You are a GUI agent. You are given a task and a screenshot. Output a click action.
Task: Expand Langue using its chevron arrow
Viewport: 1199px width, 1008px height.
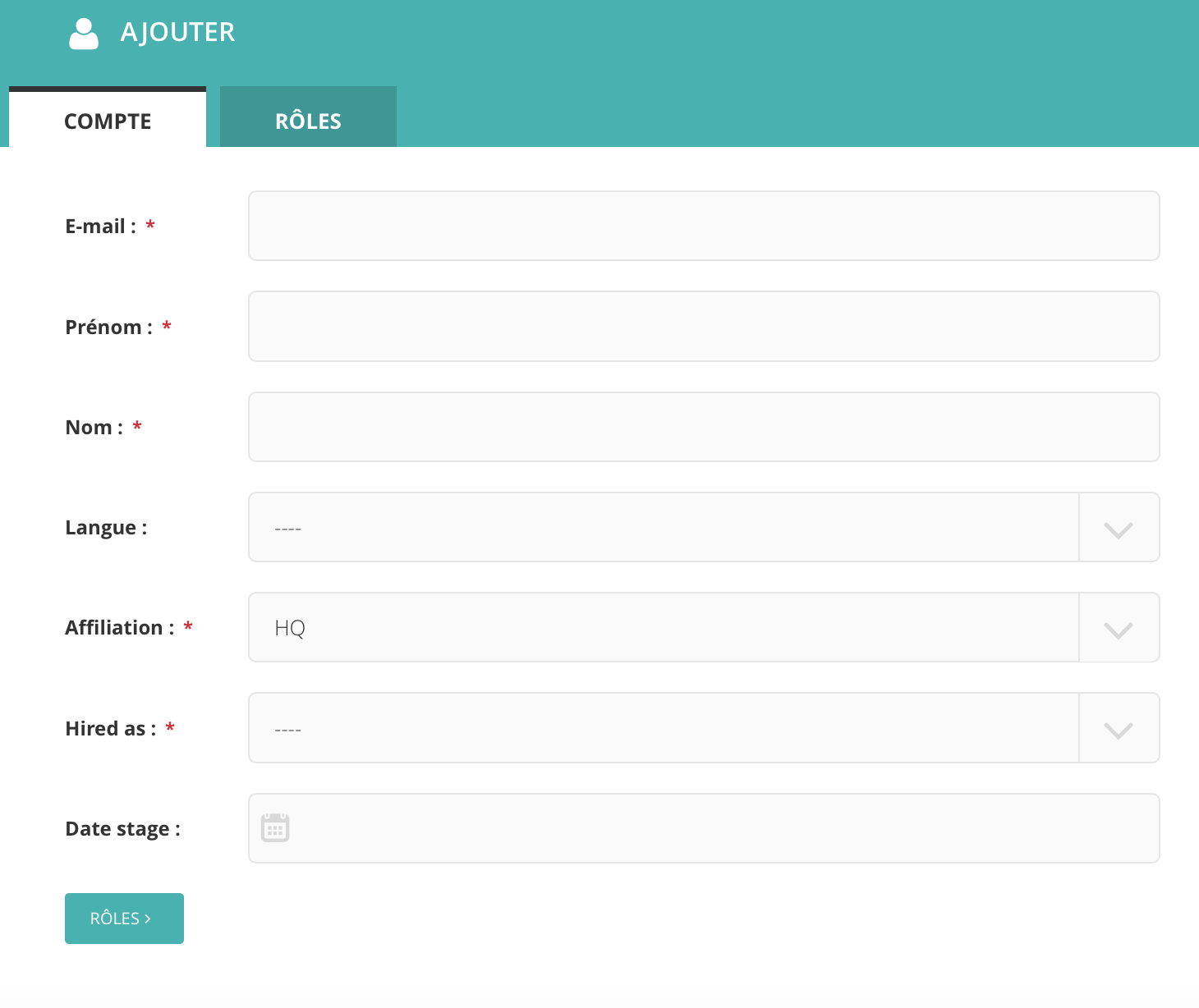coord(1118,529)
